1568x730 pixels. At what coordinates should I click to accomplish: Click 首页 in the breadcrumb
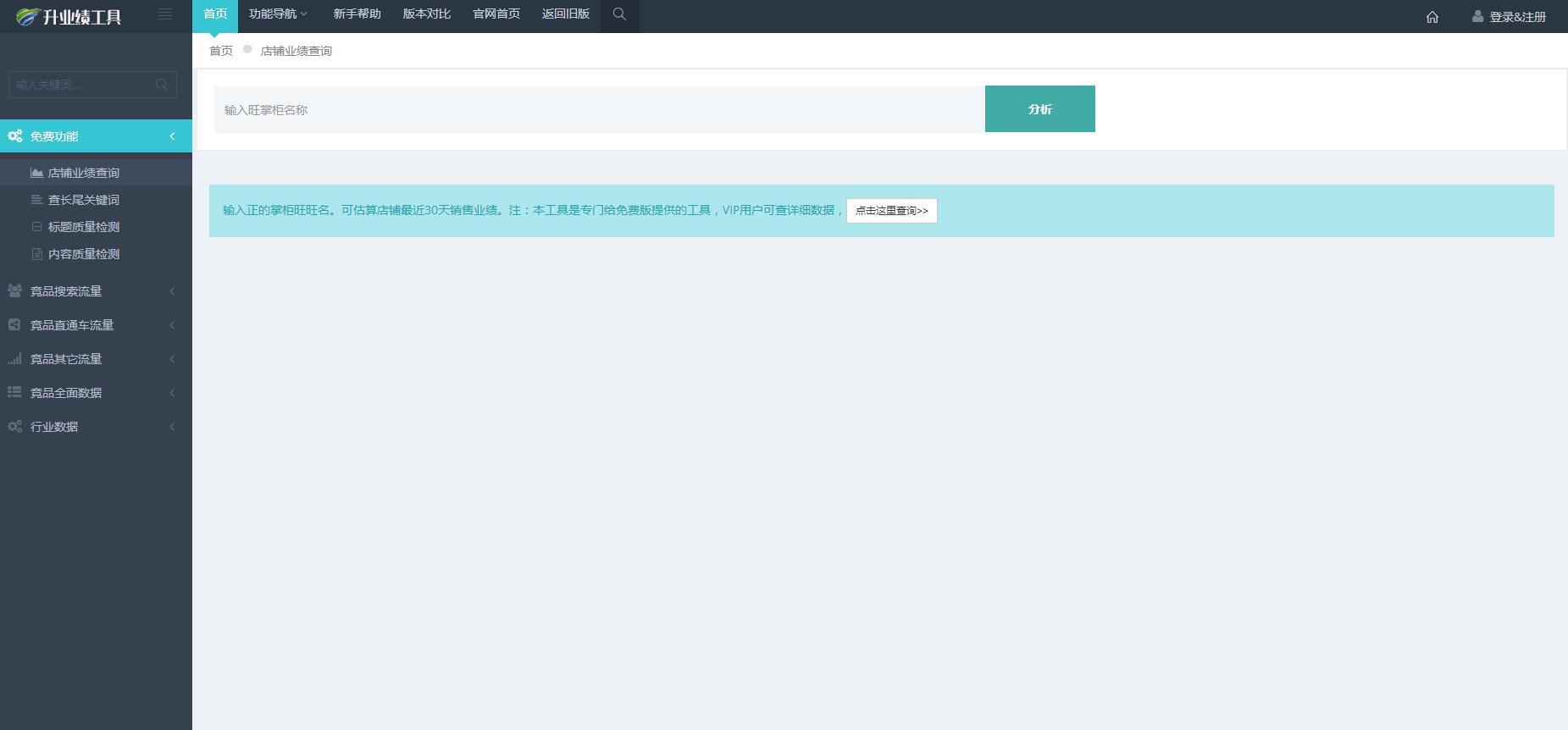click(x=221, y=51)
